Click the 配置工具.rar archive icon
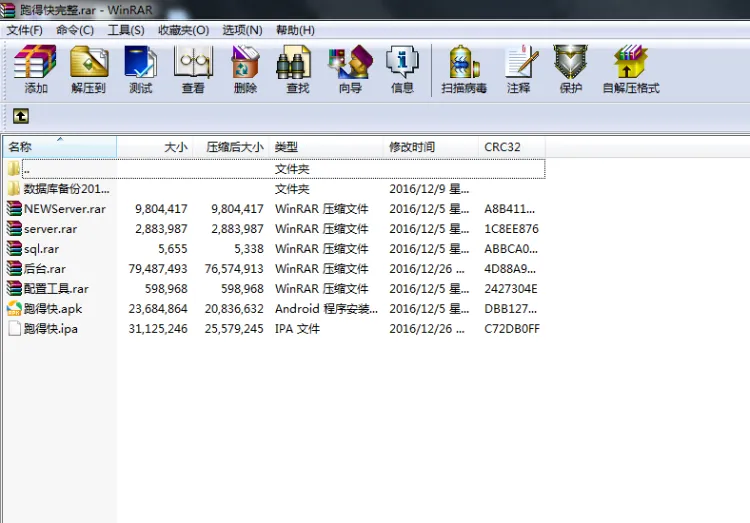The width and height of the screenshot is (750, 523). (x=14, y=289)
